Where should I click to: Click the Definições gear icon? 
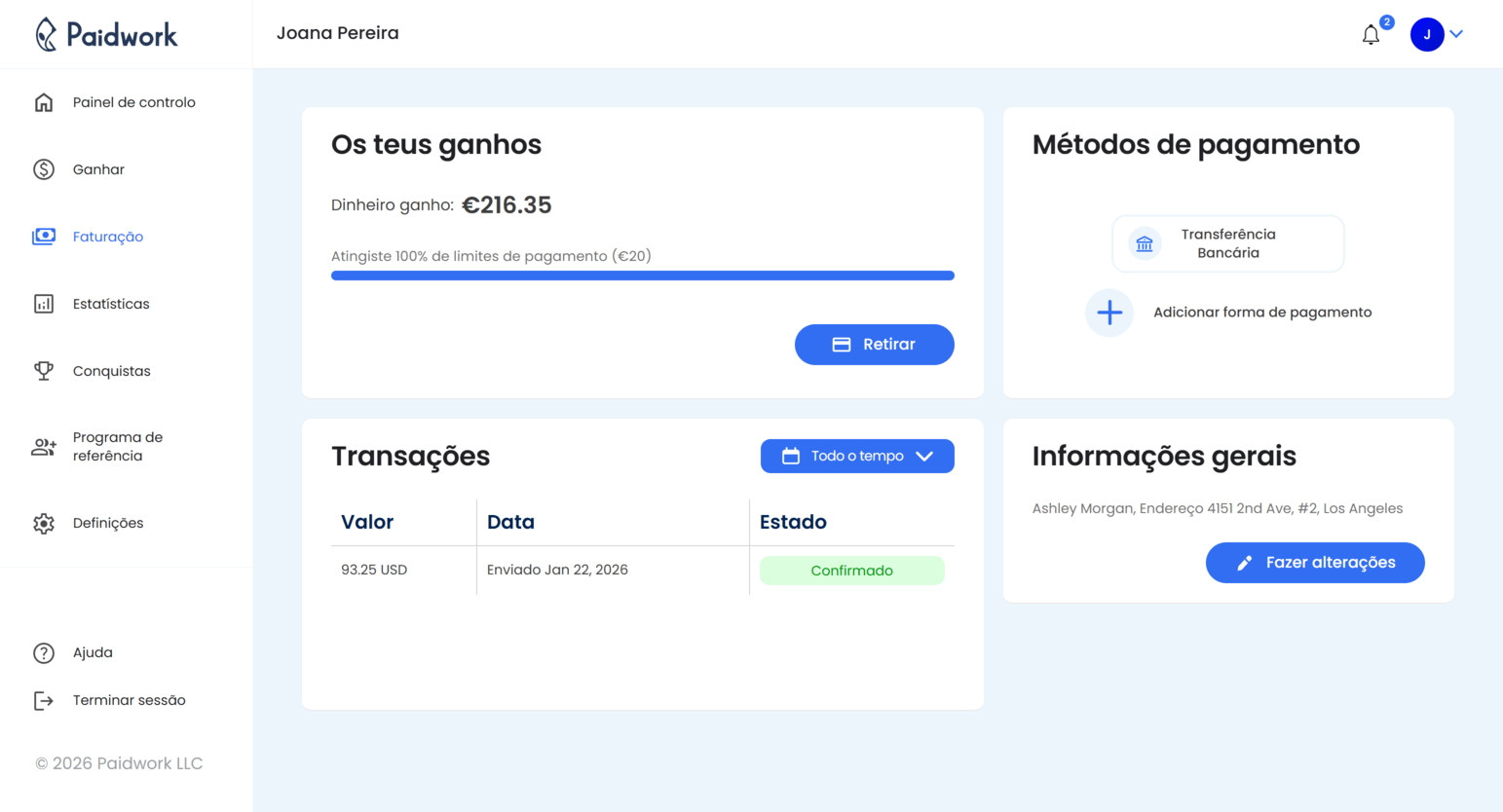click(44, 523)
